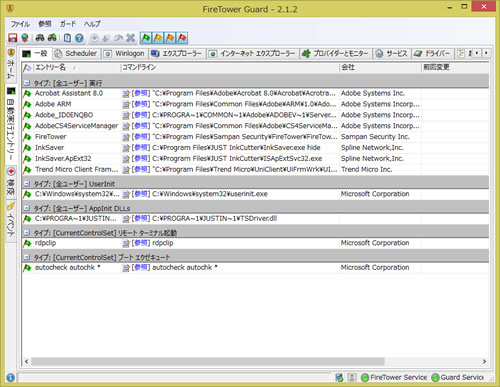
Task: Open the ガード menu
Action: 68,24
